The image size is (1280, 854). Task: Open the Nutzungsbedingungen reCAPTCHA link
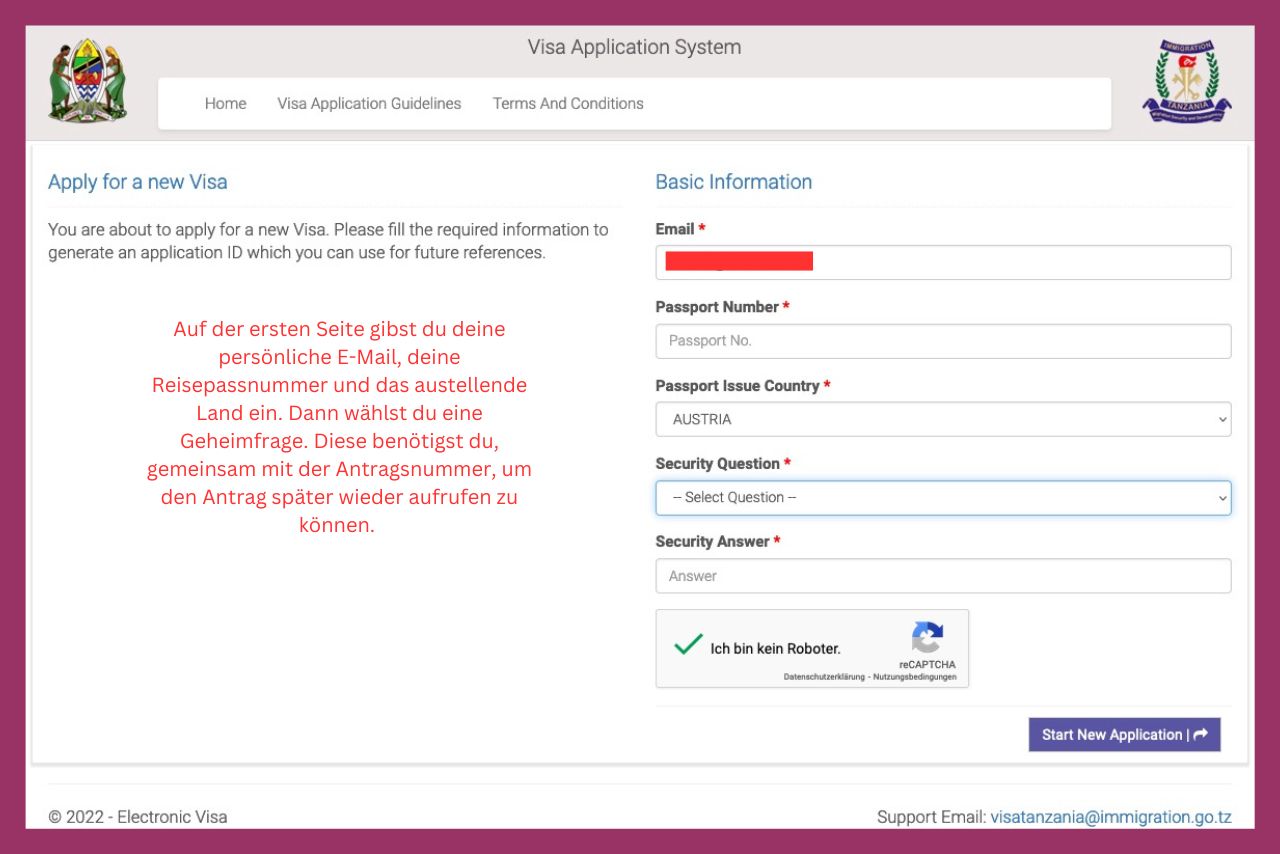[914, 677]
